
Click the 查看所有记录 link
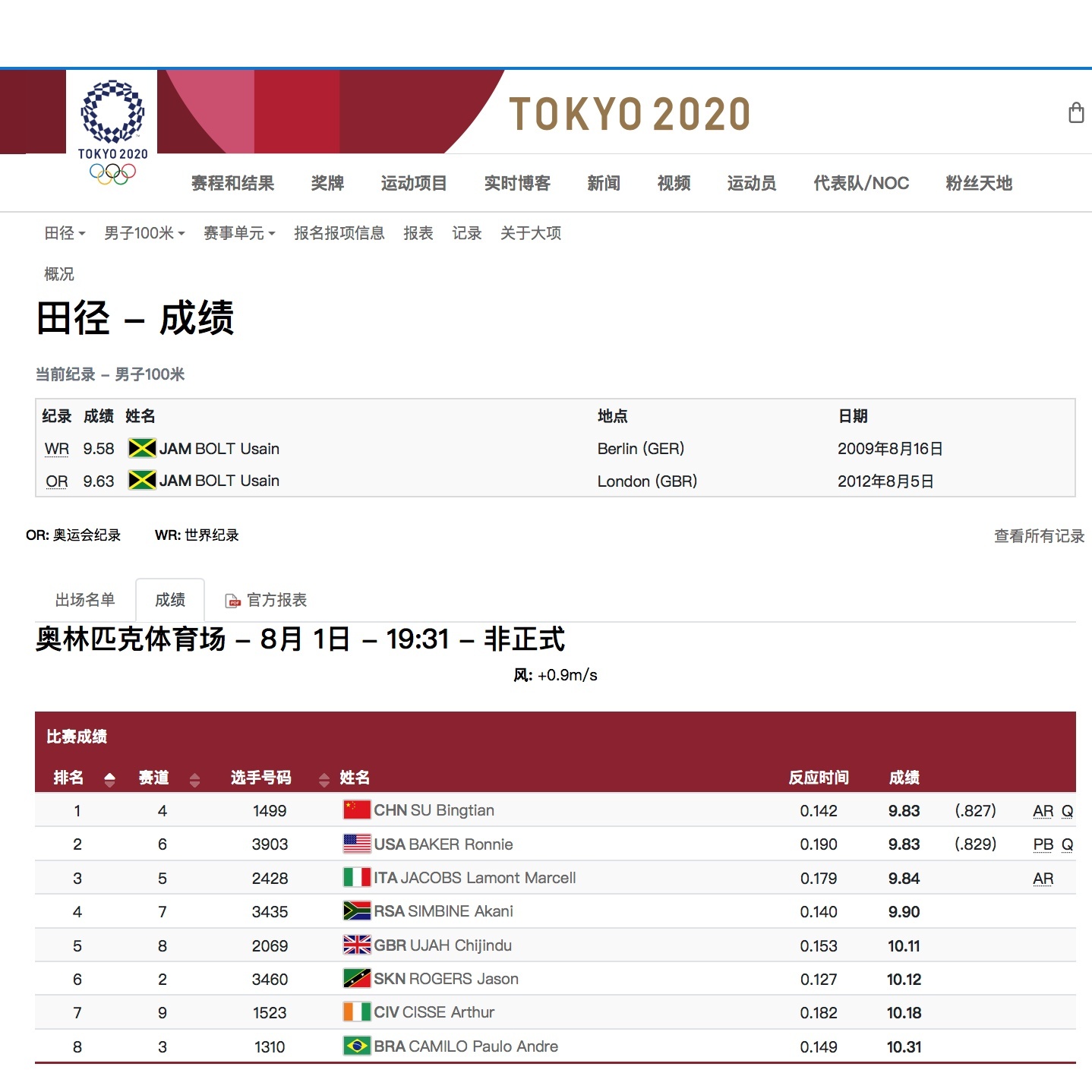tap(1039, 536)
